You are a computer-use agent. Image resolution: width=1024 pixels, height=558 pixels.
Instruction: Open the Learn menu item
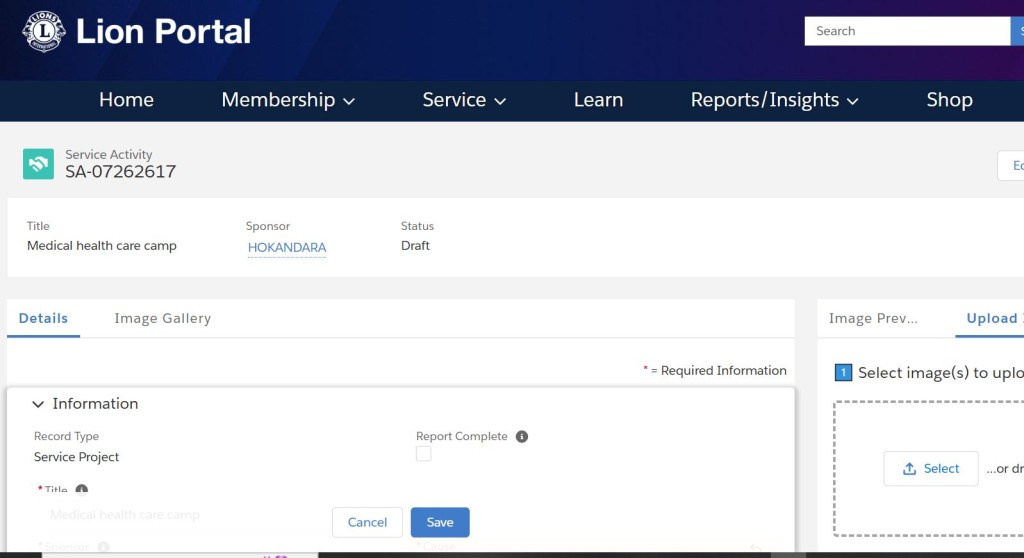coord(598,100)
